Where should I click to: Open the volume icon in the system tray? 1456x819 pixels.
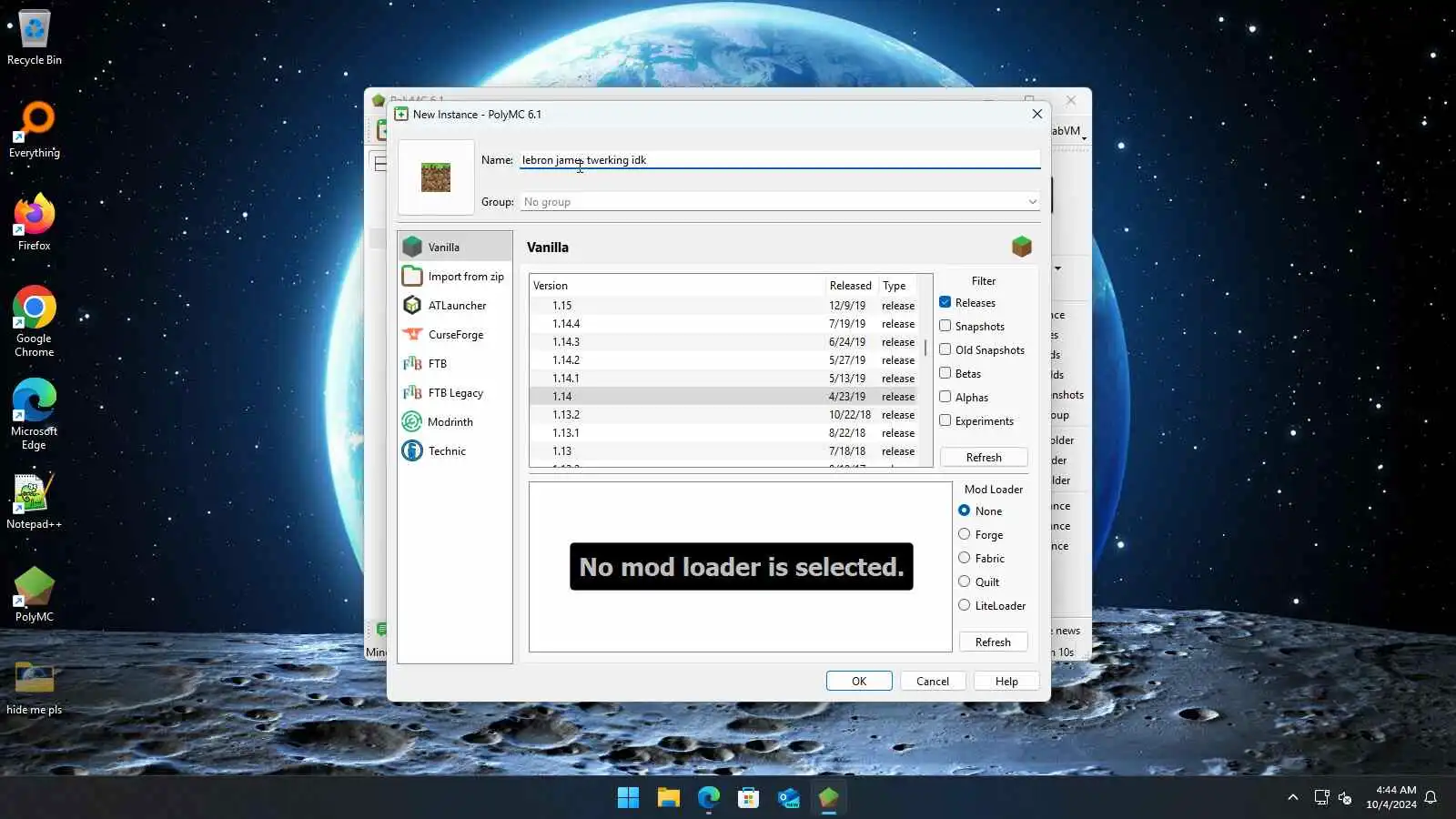tap(1345, 798)
